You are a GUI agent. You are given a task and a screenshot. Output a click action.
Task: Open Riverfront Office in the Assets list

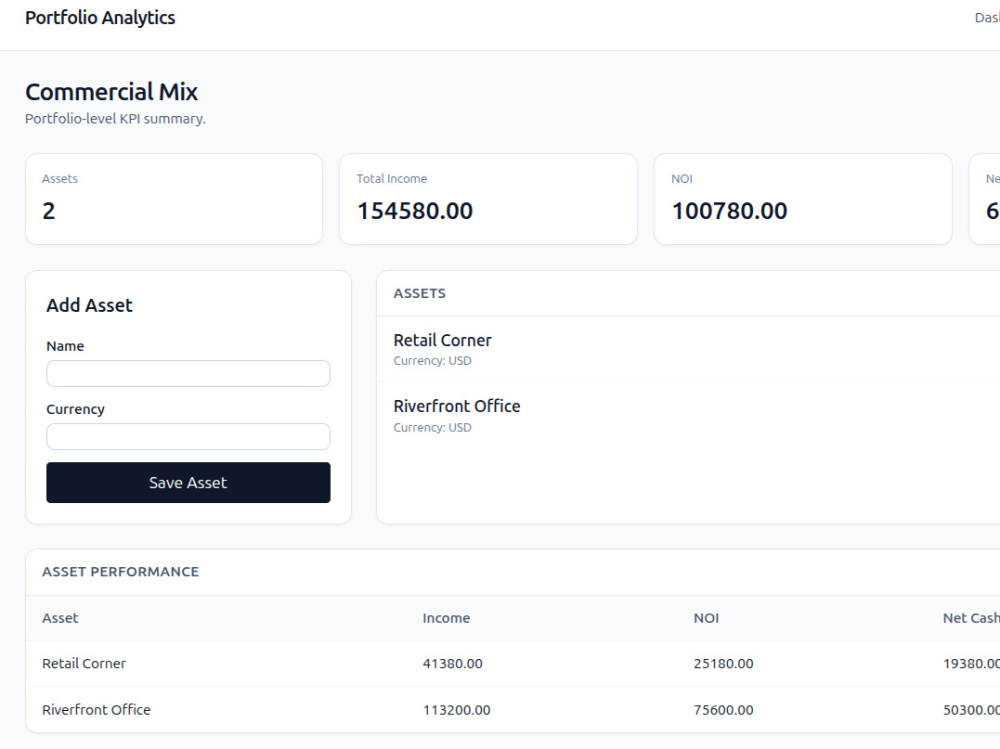point(457,406)
